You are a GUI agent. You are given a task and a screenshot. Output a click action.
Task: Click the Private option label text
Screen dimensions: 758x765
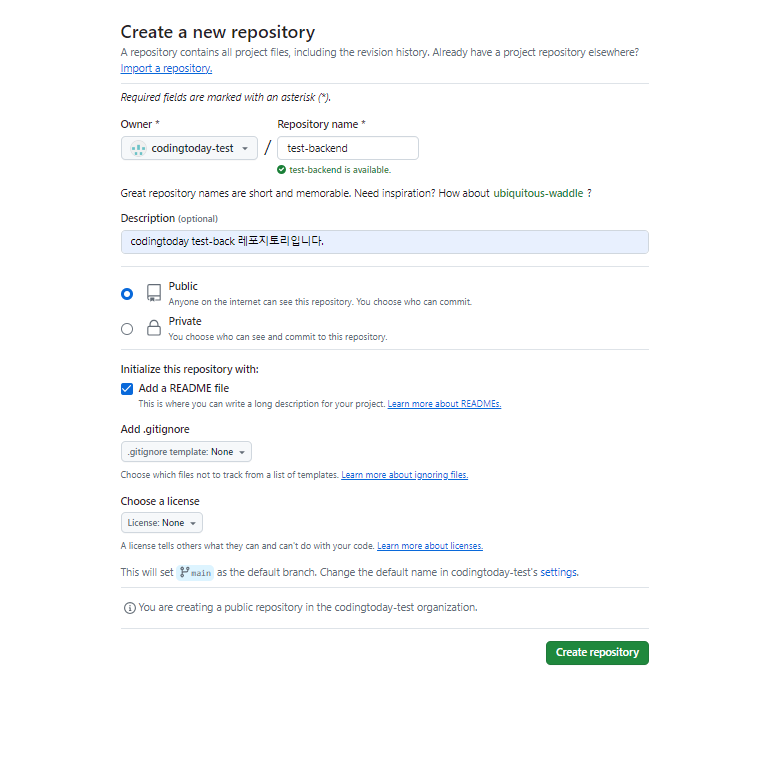point(185,322)
